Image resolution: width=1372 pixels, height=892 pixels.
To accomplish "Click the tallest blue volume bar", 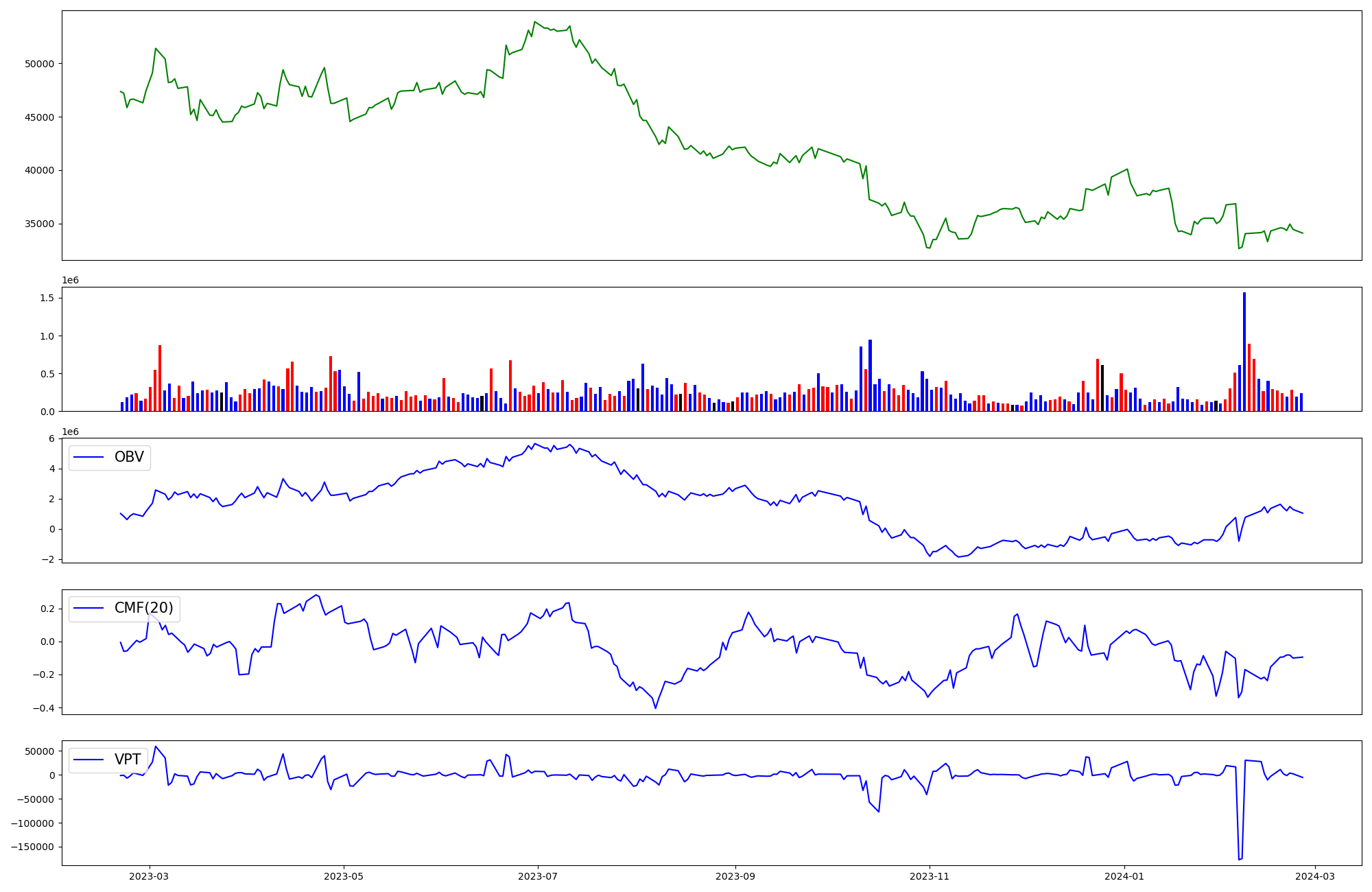I will [x=1244, y=350].
